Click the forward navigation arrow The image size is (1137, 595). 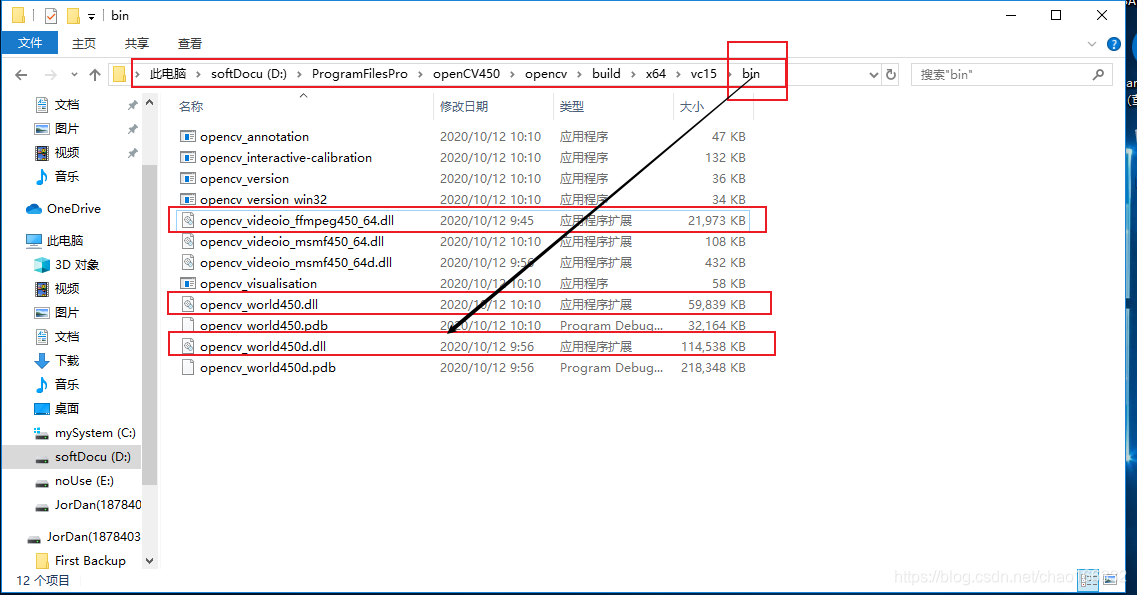(50, 75)
